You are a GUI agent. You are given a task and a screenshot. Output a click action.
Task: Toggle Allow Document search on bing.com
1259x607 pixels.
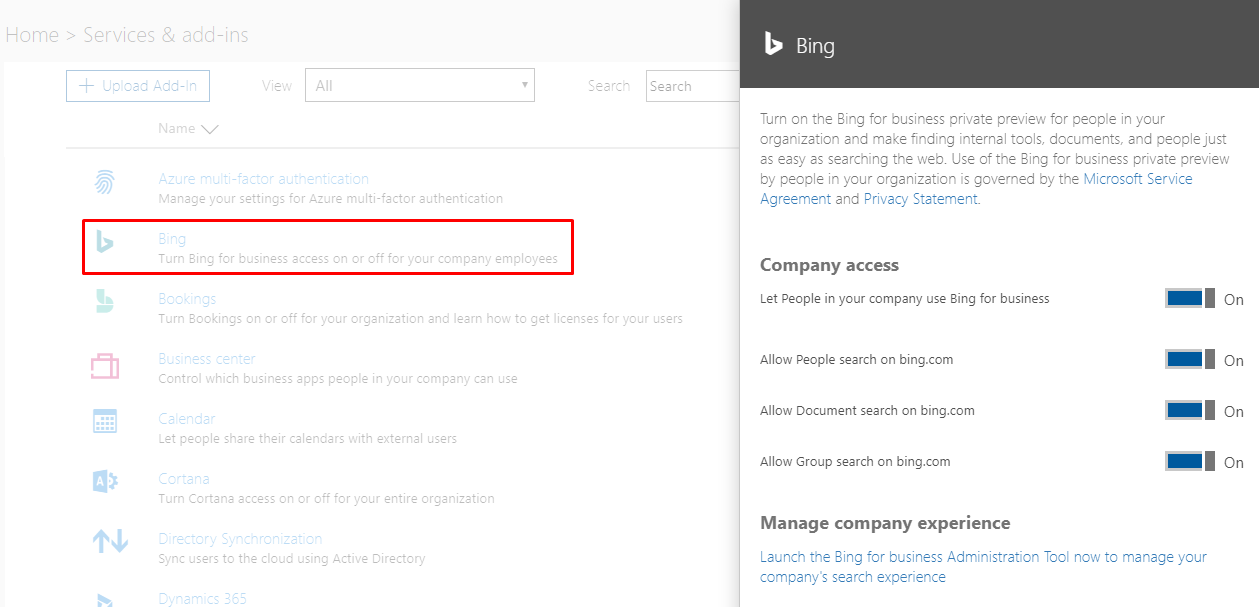(x=1190, y=410)
